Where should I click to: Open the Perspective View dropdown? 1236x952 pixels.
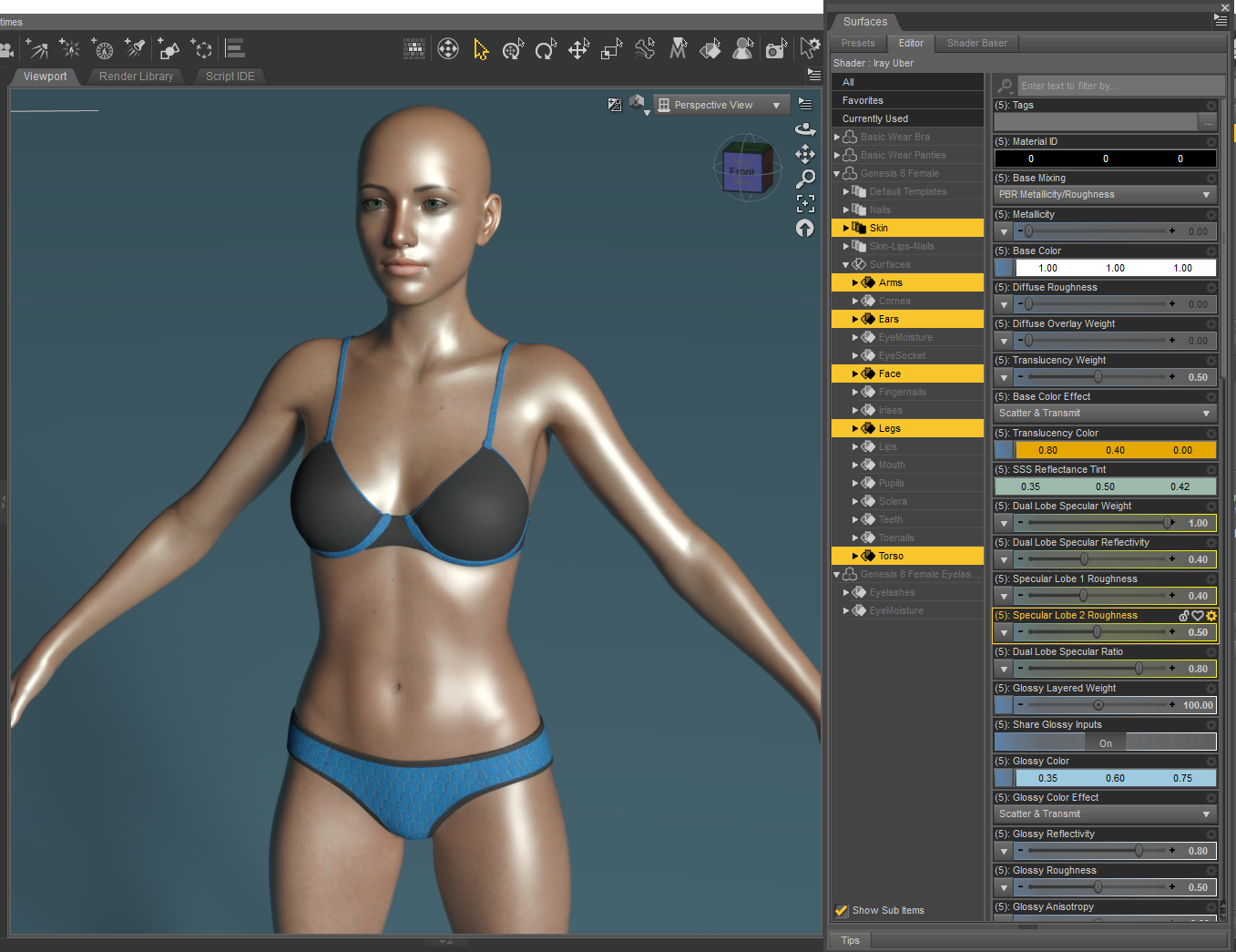point(720,105)
